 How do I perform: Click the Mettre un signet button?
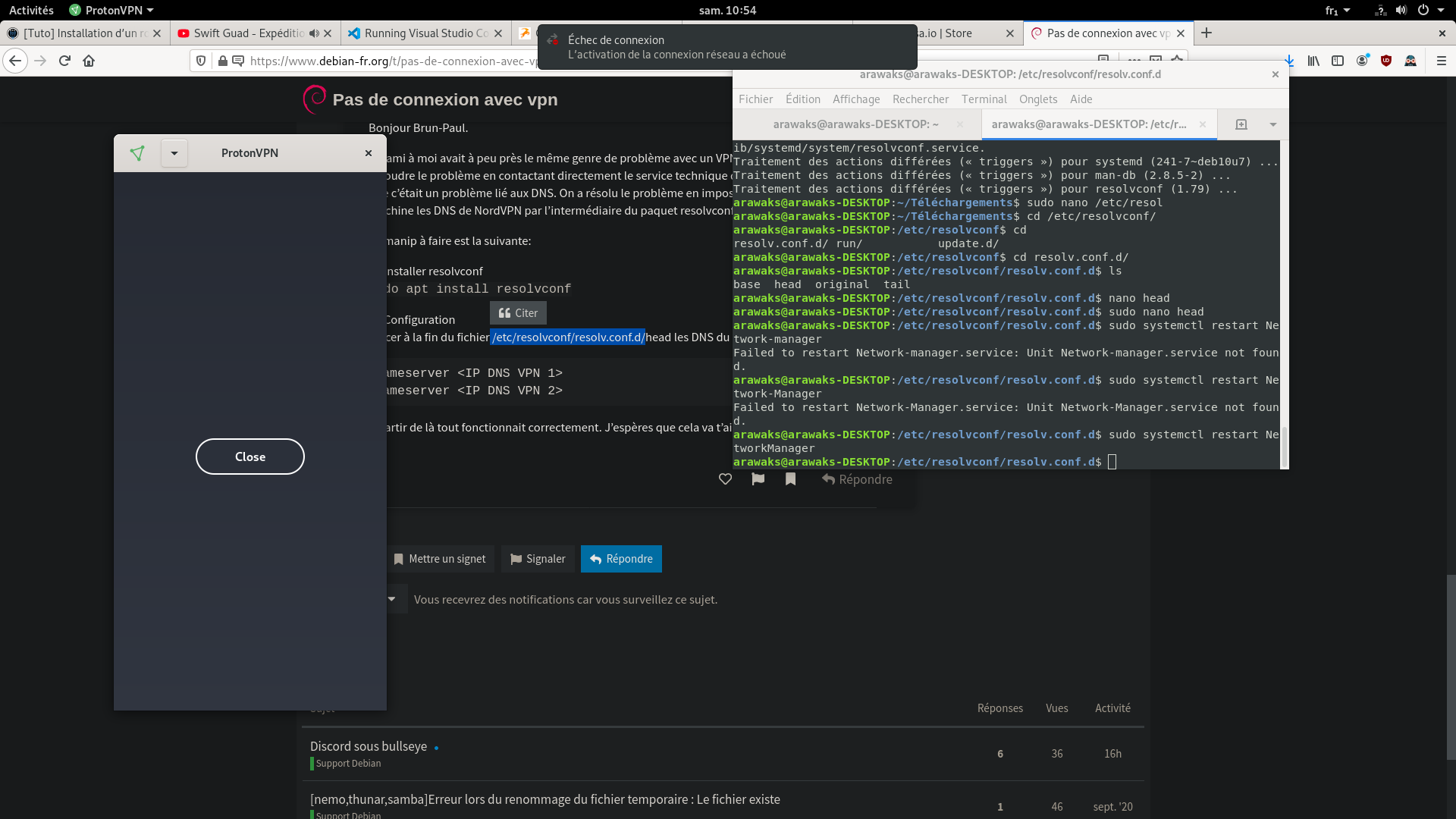[440, 559]
